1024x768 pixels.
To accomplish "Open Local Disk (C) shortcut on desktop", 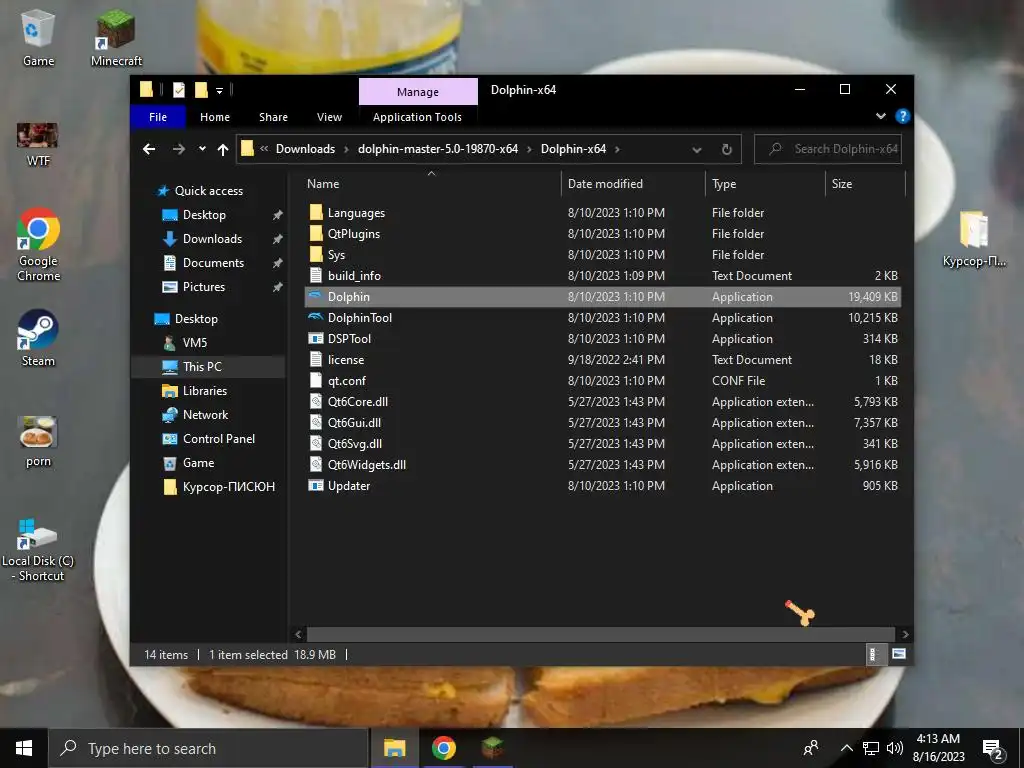I will pyautogui.click(x=38, y=550).
